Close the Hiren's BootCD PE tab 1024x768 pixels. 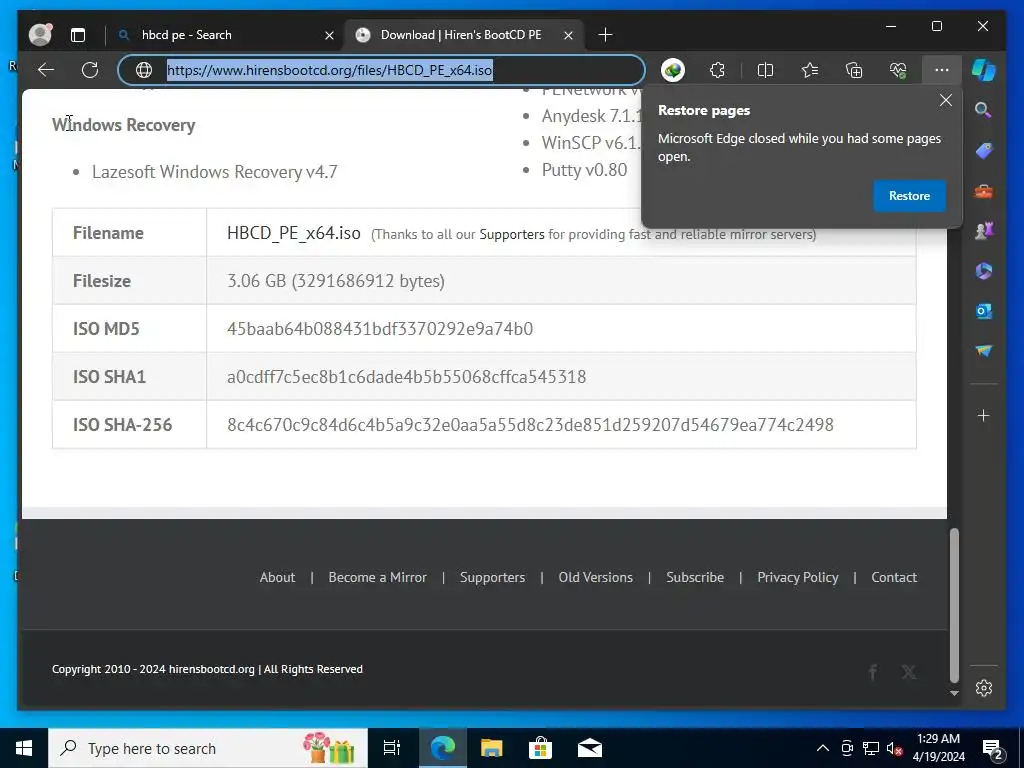(x=568, y=35)
